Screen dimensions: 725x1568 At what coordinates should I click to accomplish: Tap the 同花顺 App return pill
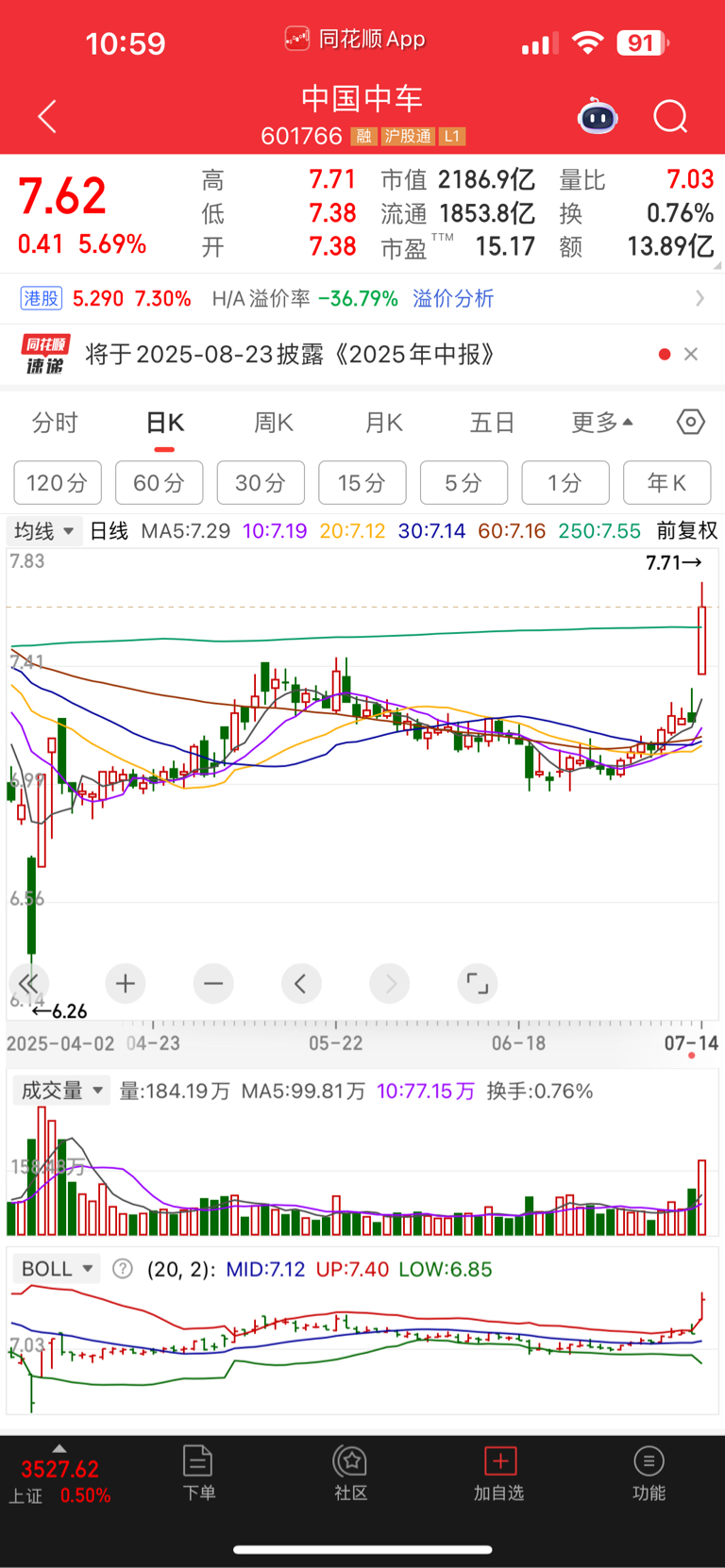pos(354,40)
